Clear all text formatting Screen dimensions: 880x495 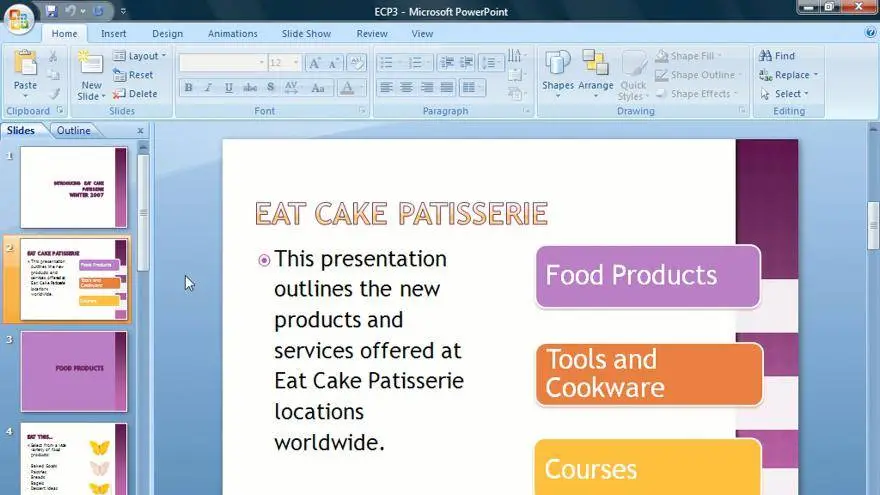pyautogui.click(x=356, y=62)
